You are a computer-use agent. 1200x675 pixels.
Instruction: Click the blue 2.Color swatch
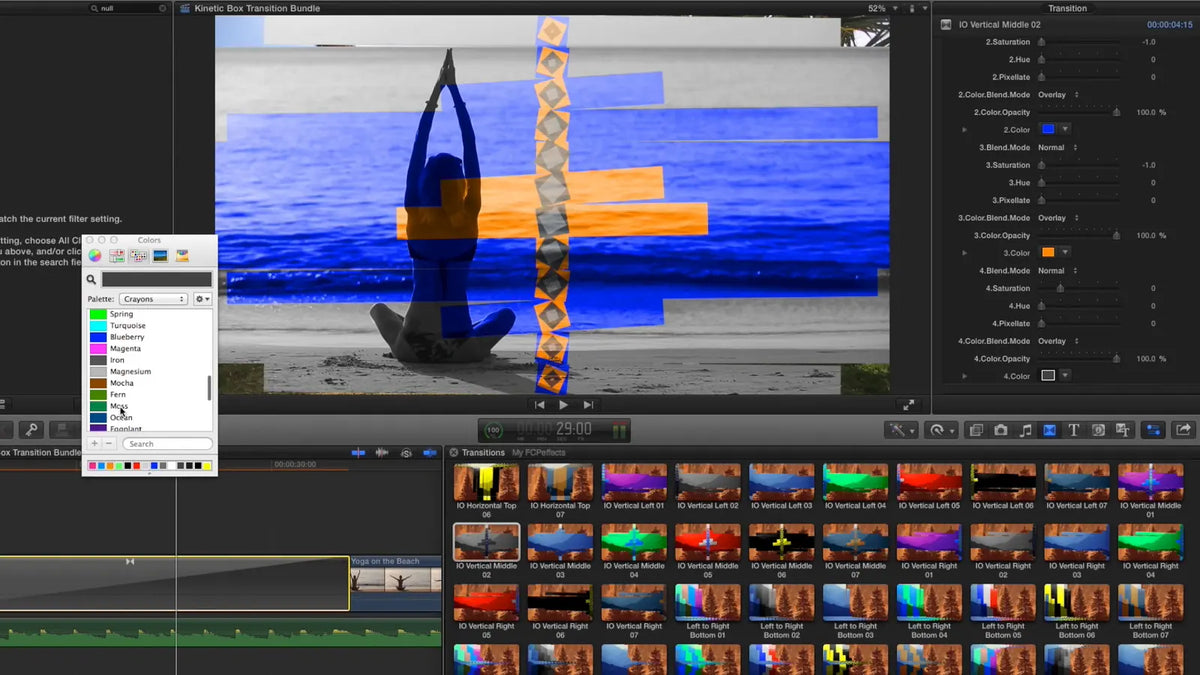click(x=1048, y=130)
